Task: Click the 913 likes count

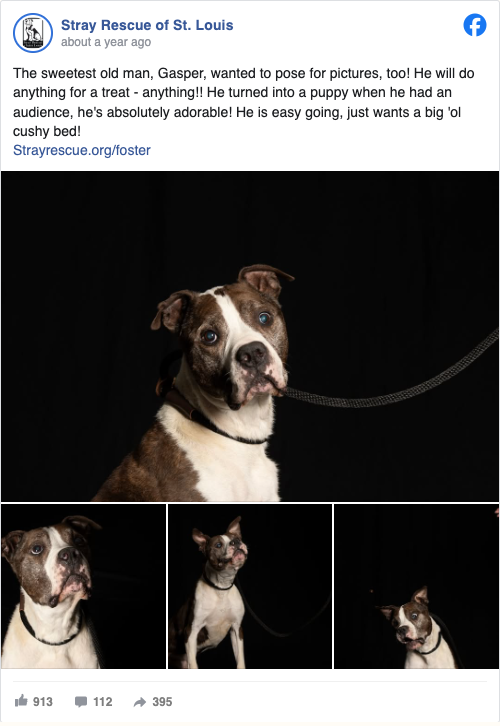Action: [x=43, y=702]
